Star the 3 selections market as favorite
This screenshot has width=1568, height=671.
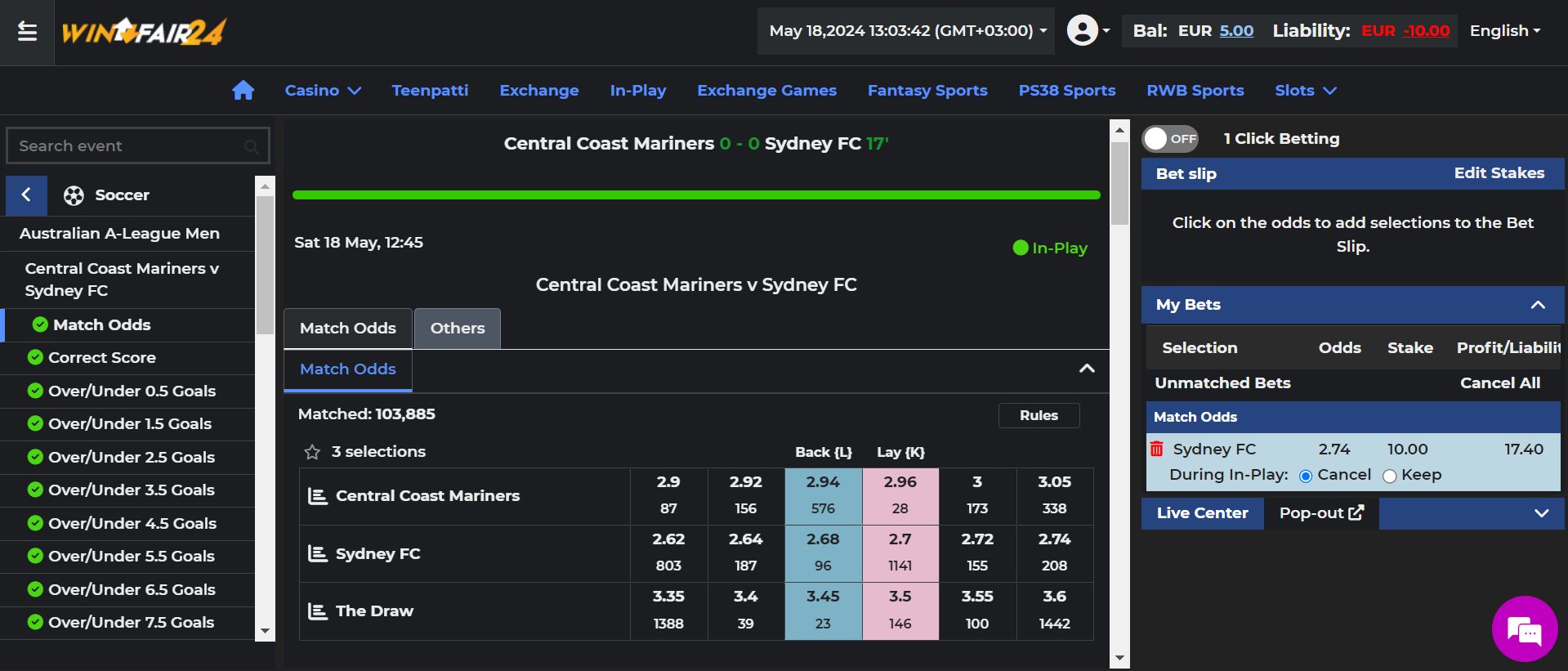[x=311, y=452]
